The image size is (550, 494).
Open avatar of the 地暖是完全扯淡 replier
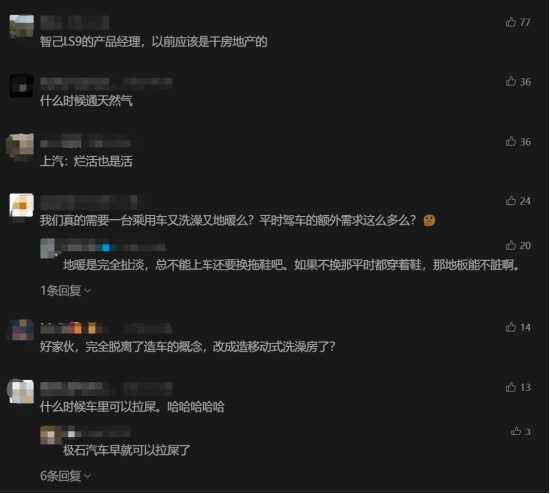[x=48, y=248]
